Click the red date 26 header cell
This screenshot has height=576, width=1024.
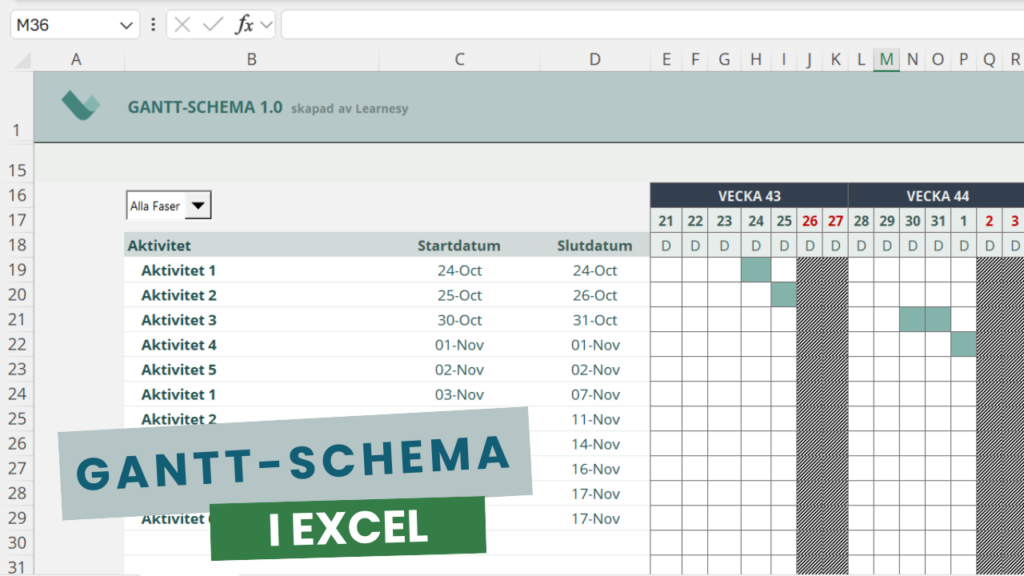click(810, 220)
